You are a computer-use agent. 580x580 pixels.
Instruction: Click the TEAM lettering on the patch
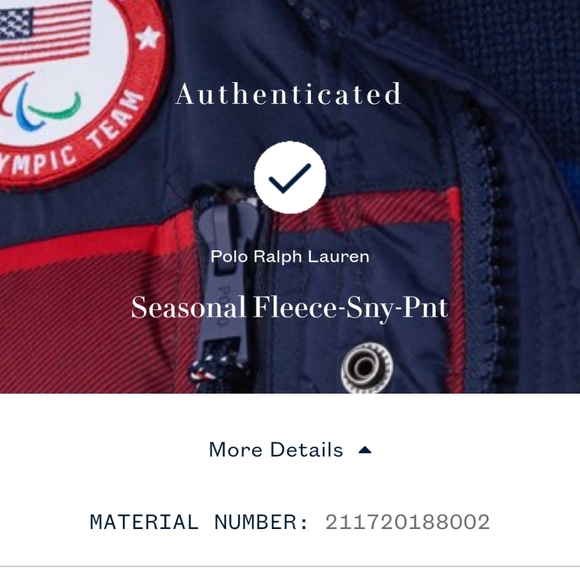(x=116, y=118)
